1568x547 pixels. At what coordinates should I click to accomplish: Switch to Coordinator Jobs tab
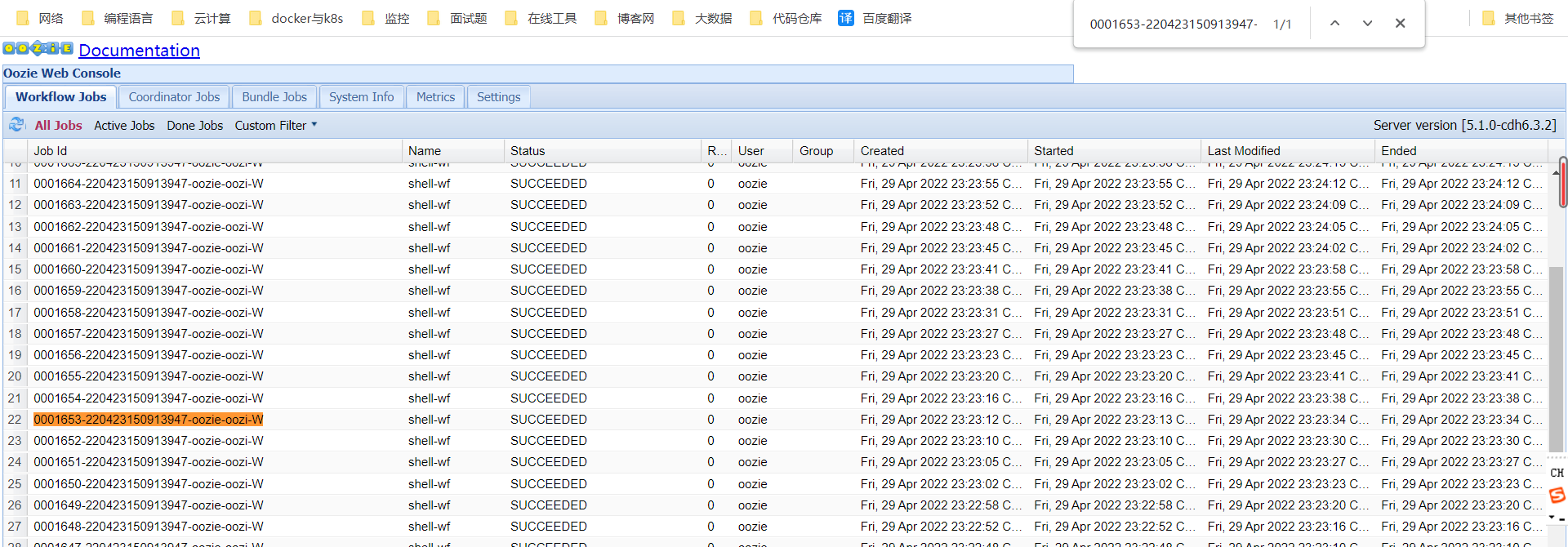(x=174, y=96)
